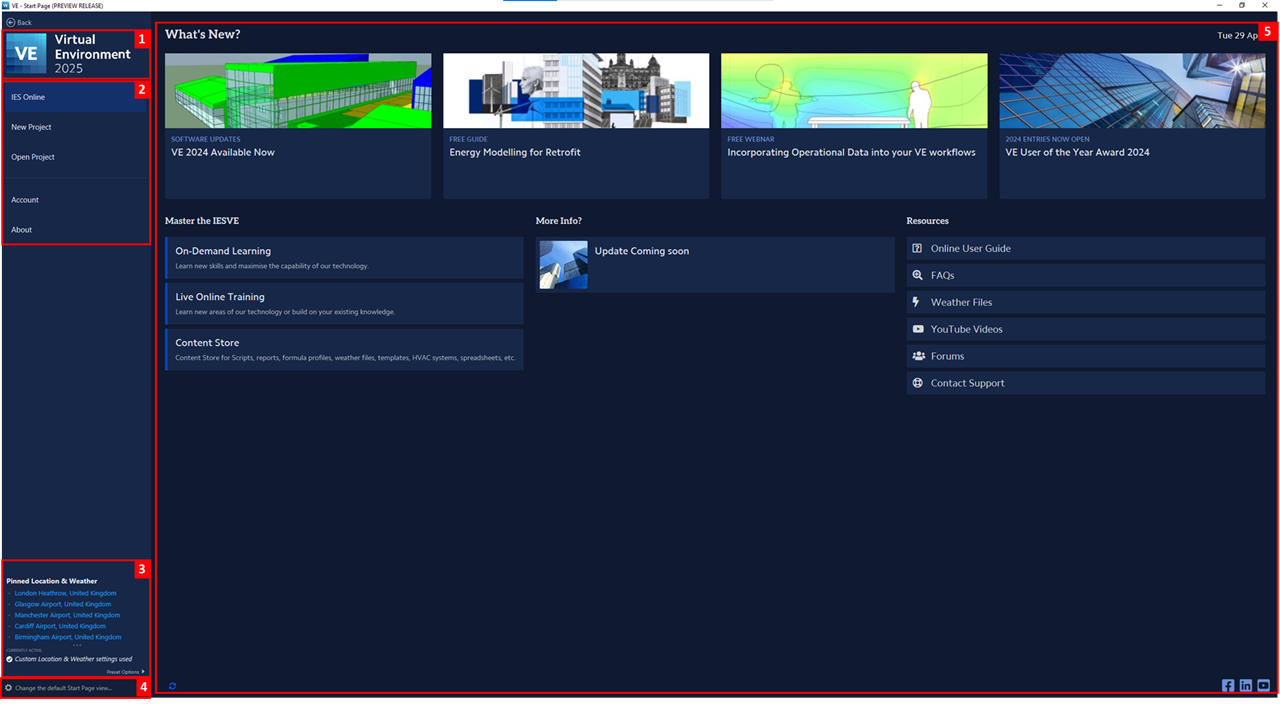
Task: Expand pinned locations list with the ellipsis
Action: point(77,645)
